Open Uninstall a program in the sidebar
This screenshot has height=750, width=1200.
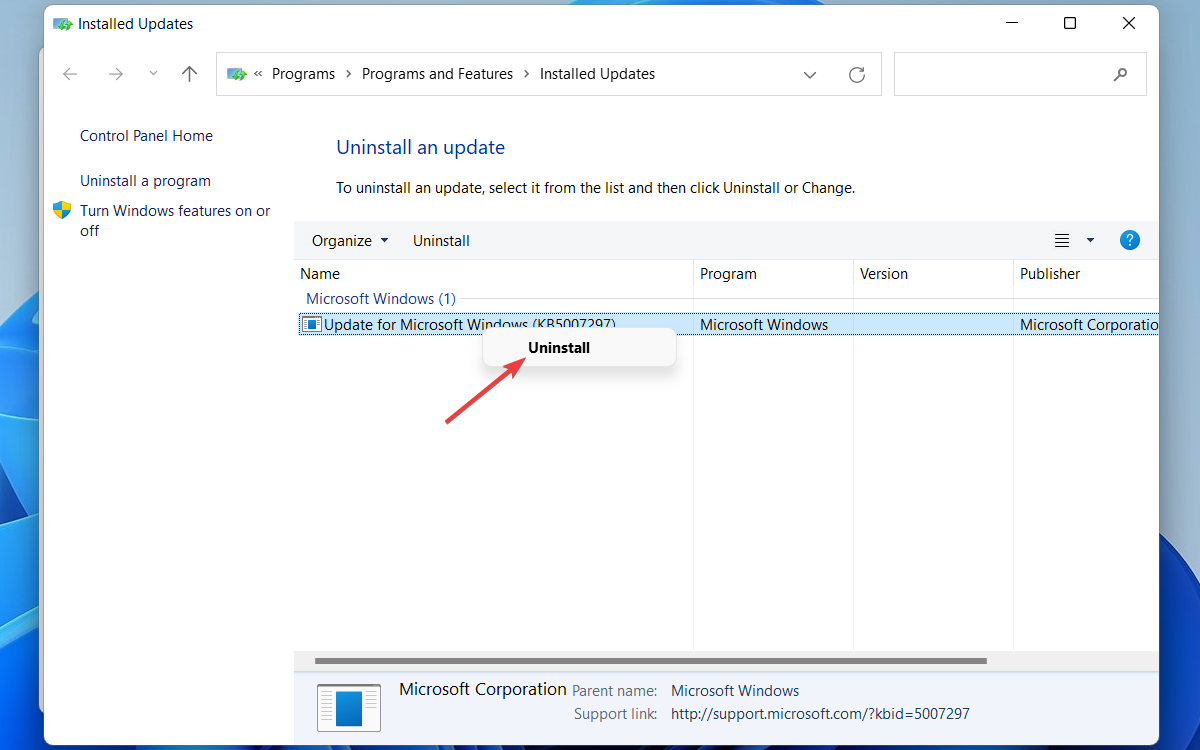point(145,181)
